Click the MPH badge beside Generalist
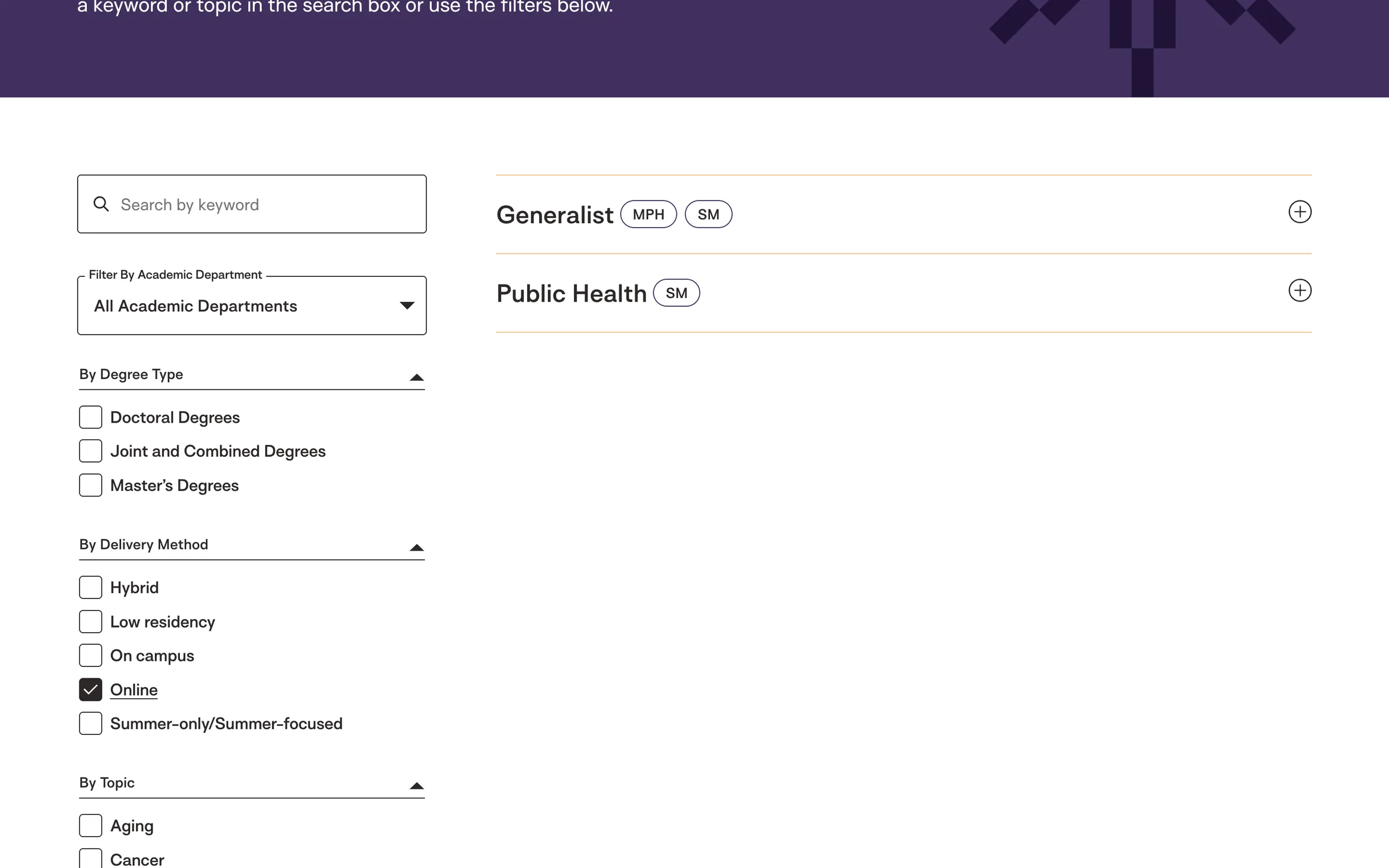The image size is (1389, 868). 649,214
